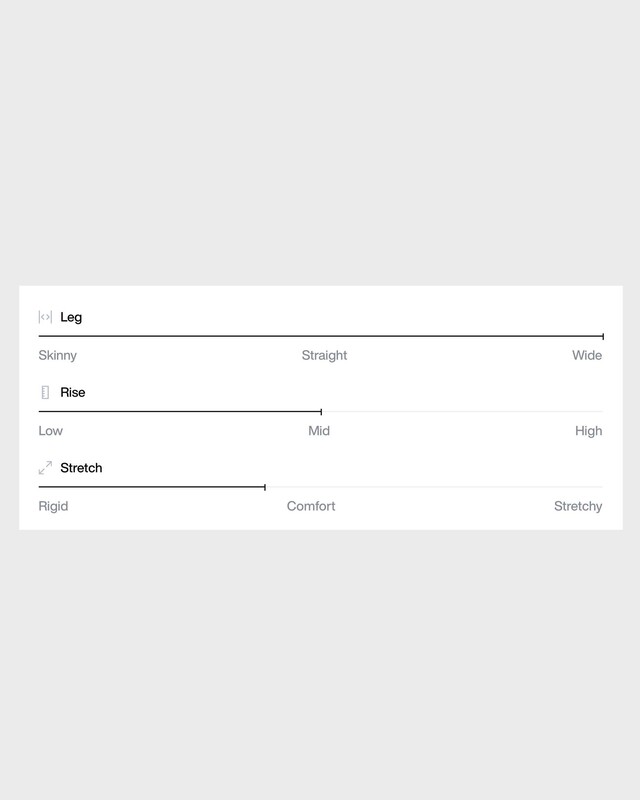Click the Rise slider handle marker
This screenshot has height=800, width=640.
tap(321, 412)
